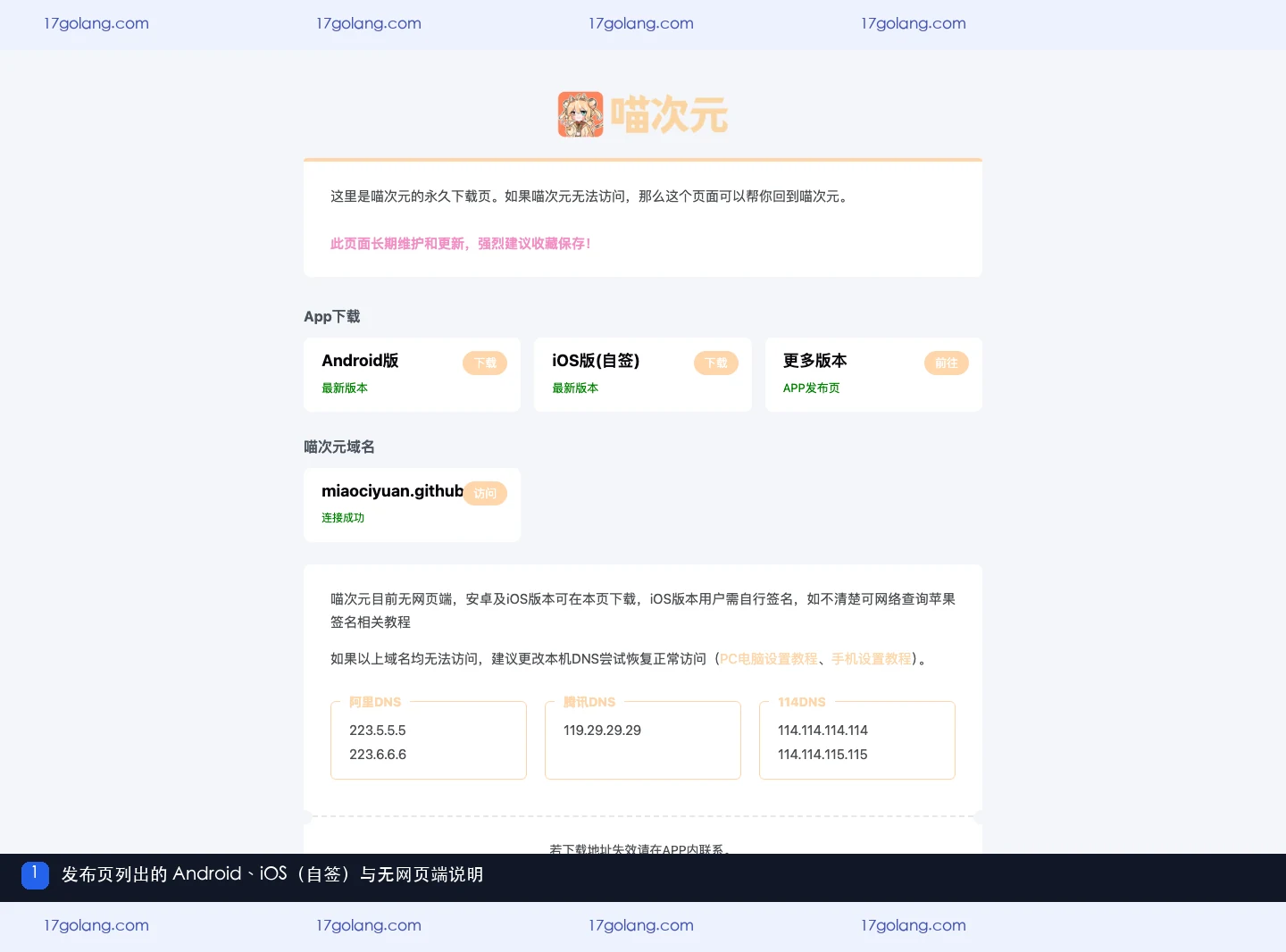Open the PC电脑设置教程 link

tap(769, 659)
